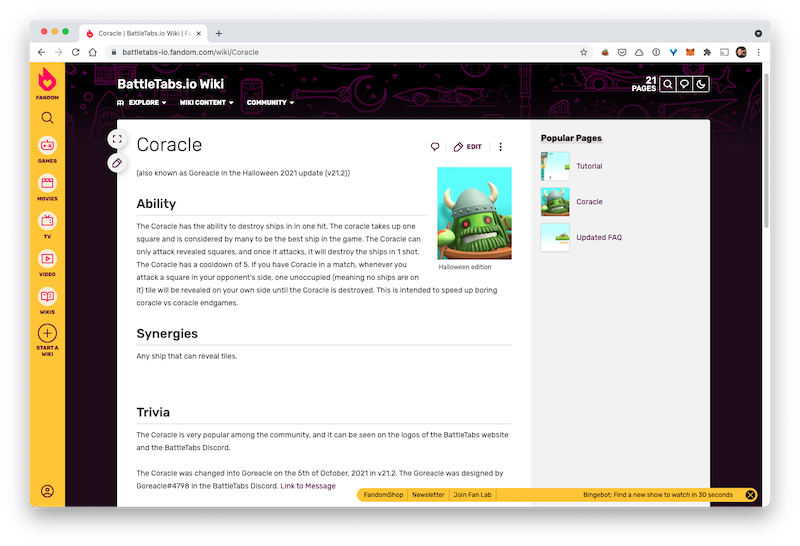Click Join Fan Lab button
The width and height of the screenshot is (800, 546).
[472, 495]
